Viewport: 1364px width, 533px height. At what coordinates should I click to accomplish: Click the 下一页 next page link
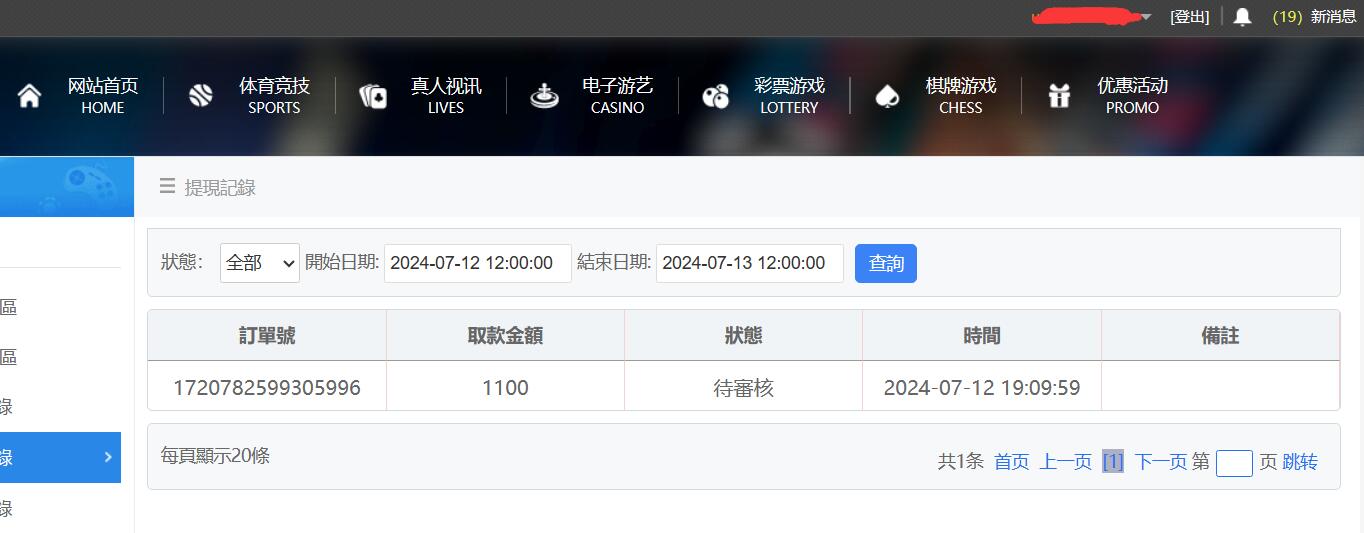coord(1160,462)
